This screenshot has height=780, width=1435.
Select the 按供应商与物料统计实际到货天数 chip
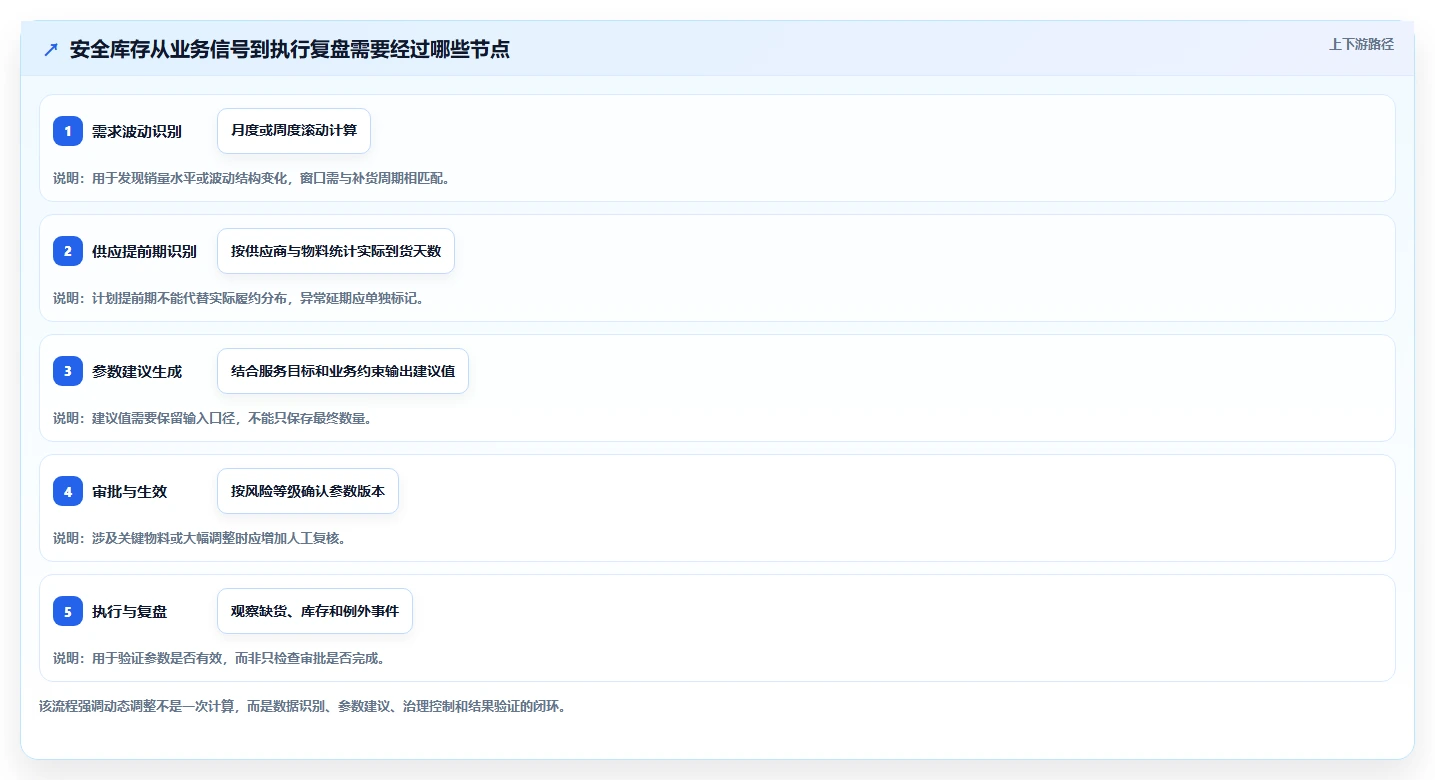click(336, 251)
